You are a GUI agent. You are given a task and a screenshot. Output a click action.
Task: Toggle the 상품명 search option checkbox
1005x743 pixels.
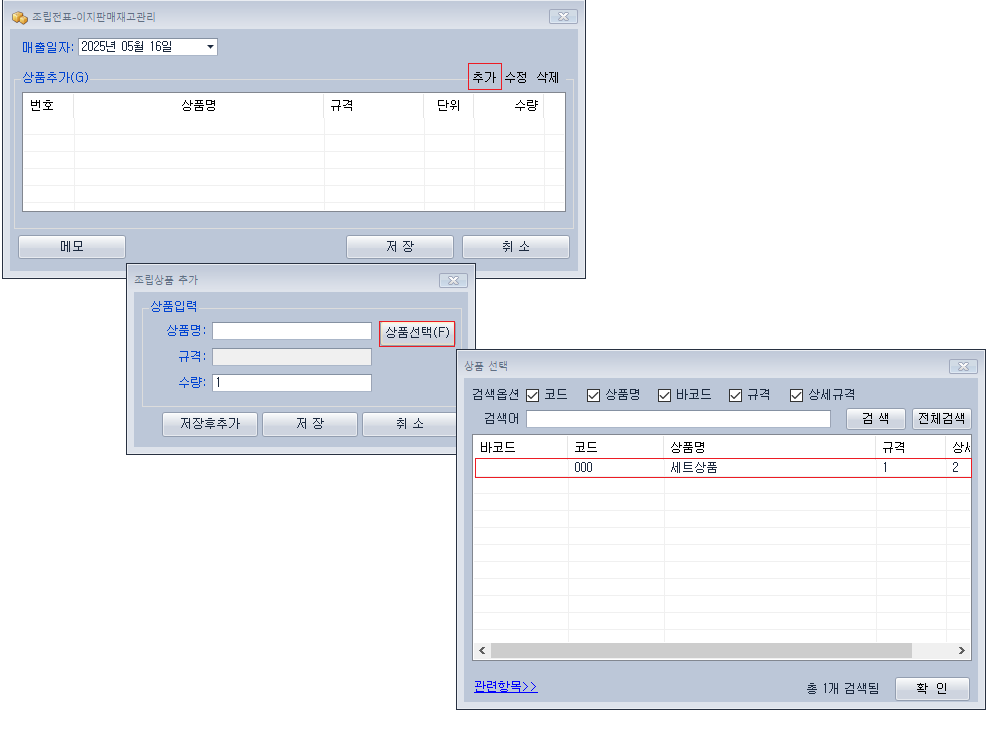pos(594,396)
